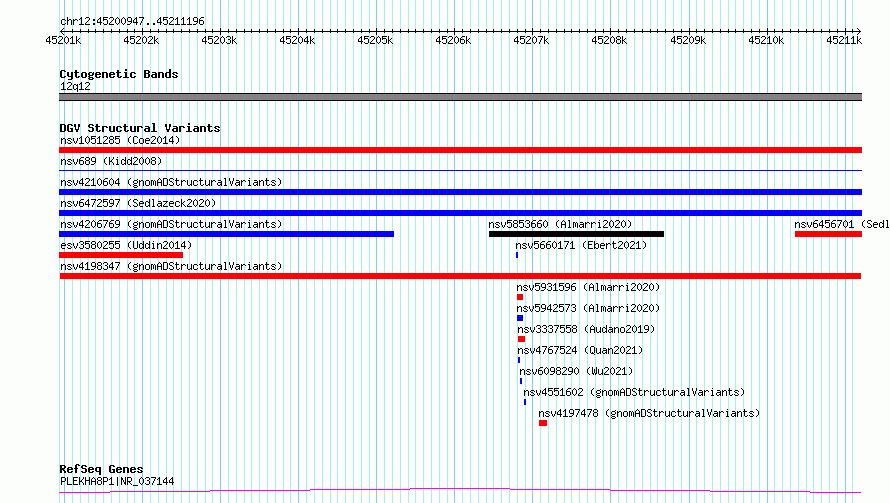Open the nsv5853660 (Almarri2020) label

[x=560, y=224]
